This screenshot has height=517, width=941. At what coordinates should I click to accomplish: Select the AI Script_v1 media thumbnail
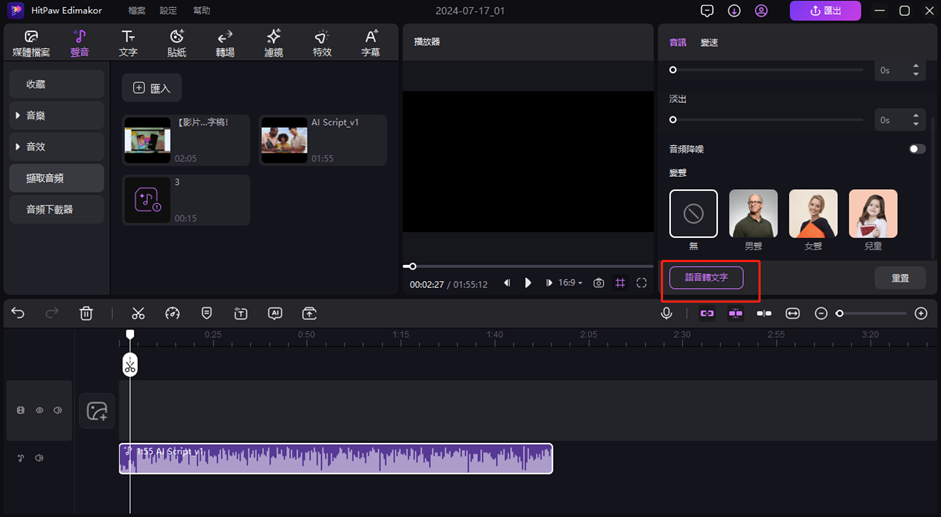coord(284,140)
